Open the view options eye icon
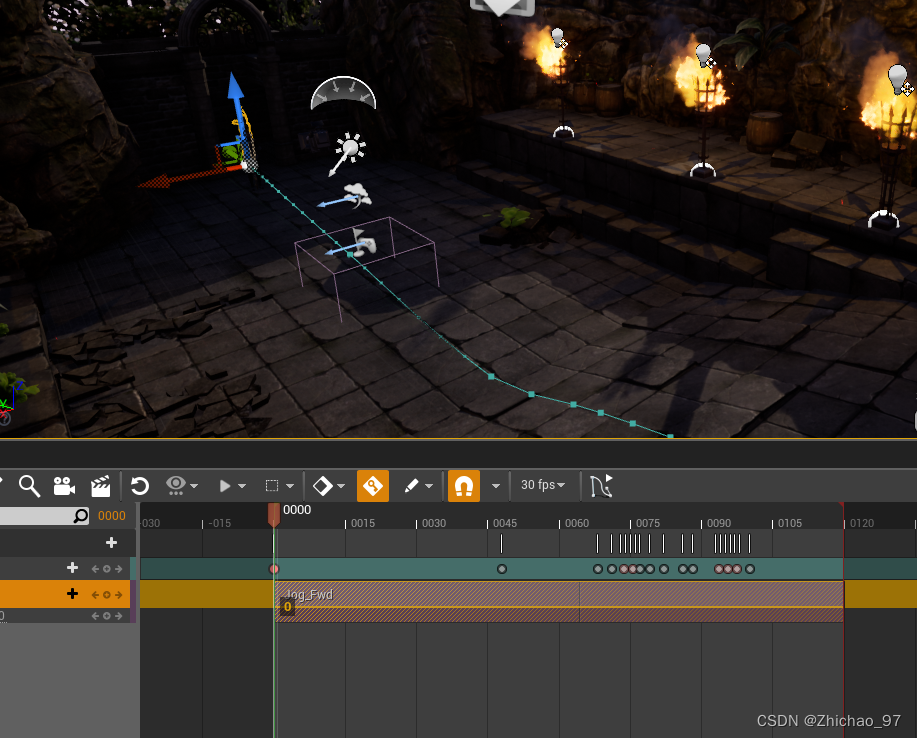 pos(175,485)
